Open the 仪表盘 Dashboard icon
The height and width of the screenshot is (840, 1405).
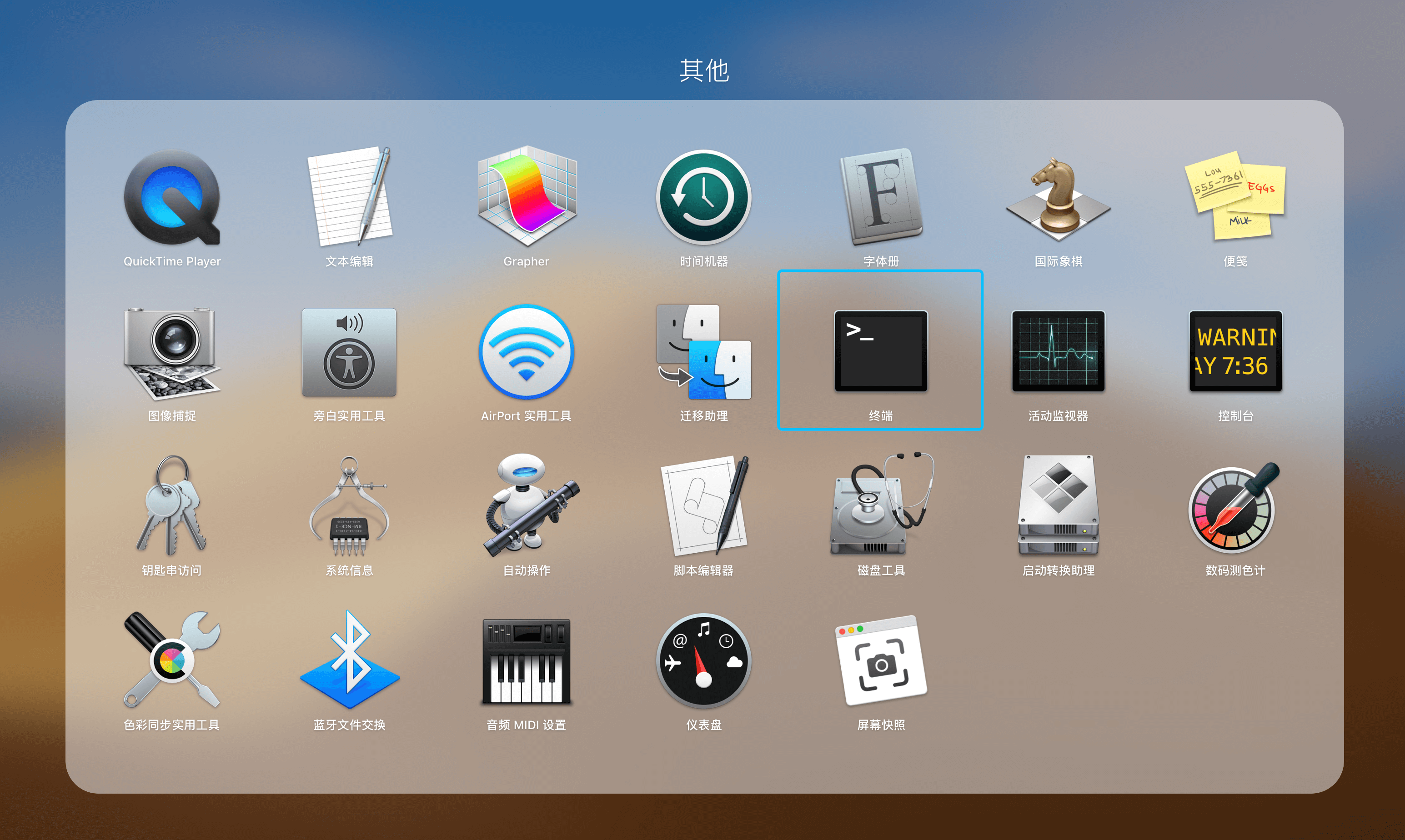point(703,661)
